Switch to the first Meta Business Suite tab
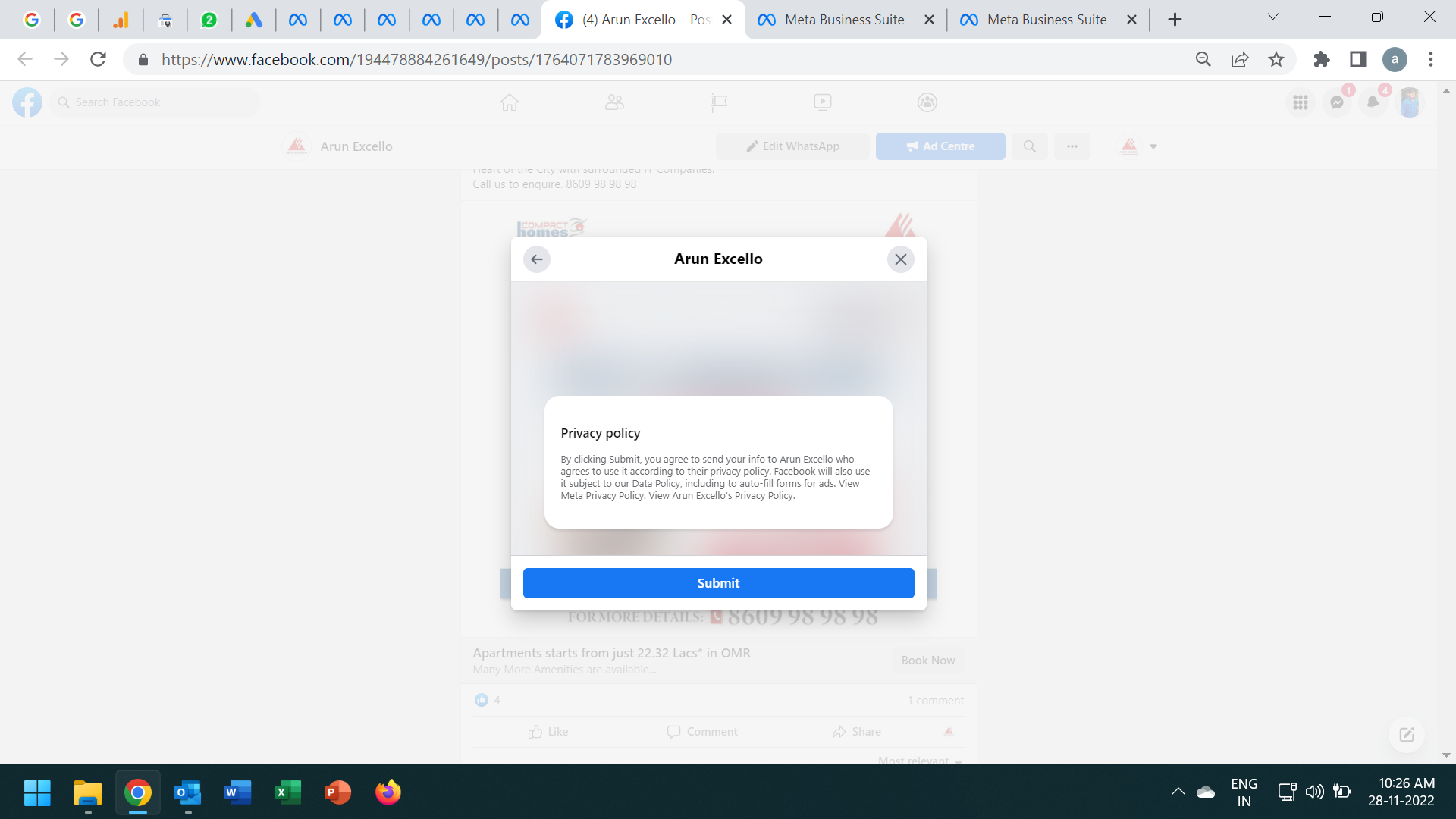The height and width of the screenshot is (819, 1456). point(844,20)
